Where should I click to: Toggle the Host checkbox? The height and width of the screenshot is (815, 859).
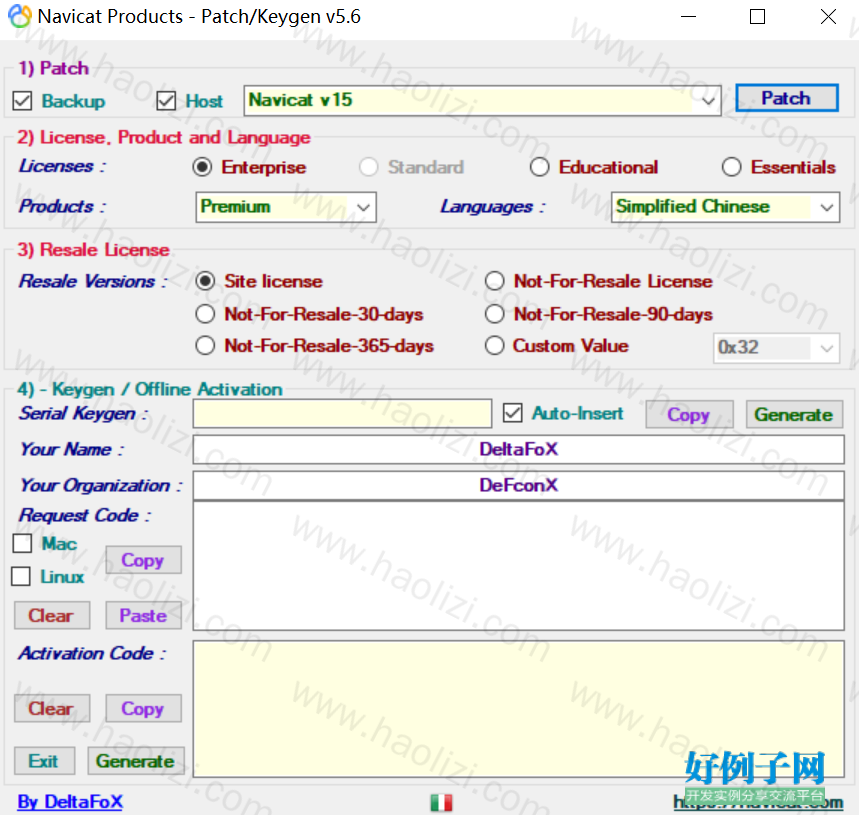(x=166, y=101)
